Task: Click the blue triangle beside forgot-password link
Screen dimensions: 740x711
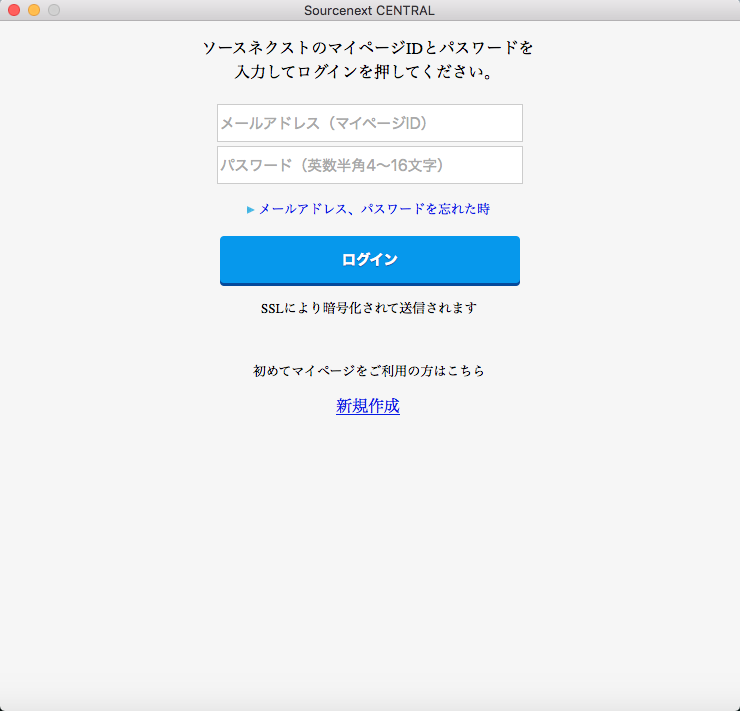Action: [x=250, y=210]
